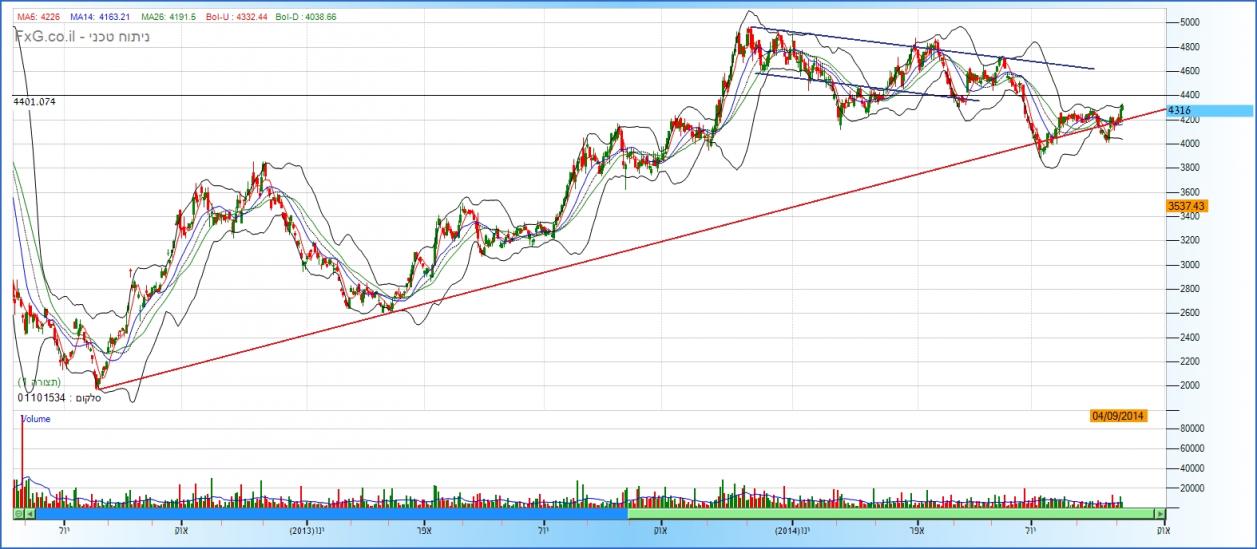The image size is (1257, 549).
Task: Click the zoom-out icon on the chart scrollbar
Action: (x=17, y=513)
